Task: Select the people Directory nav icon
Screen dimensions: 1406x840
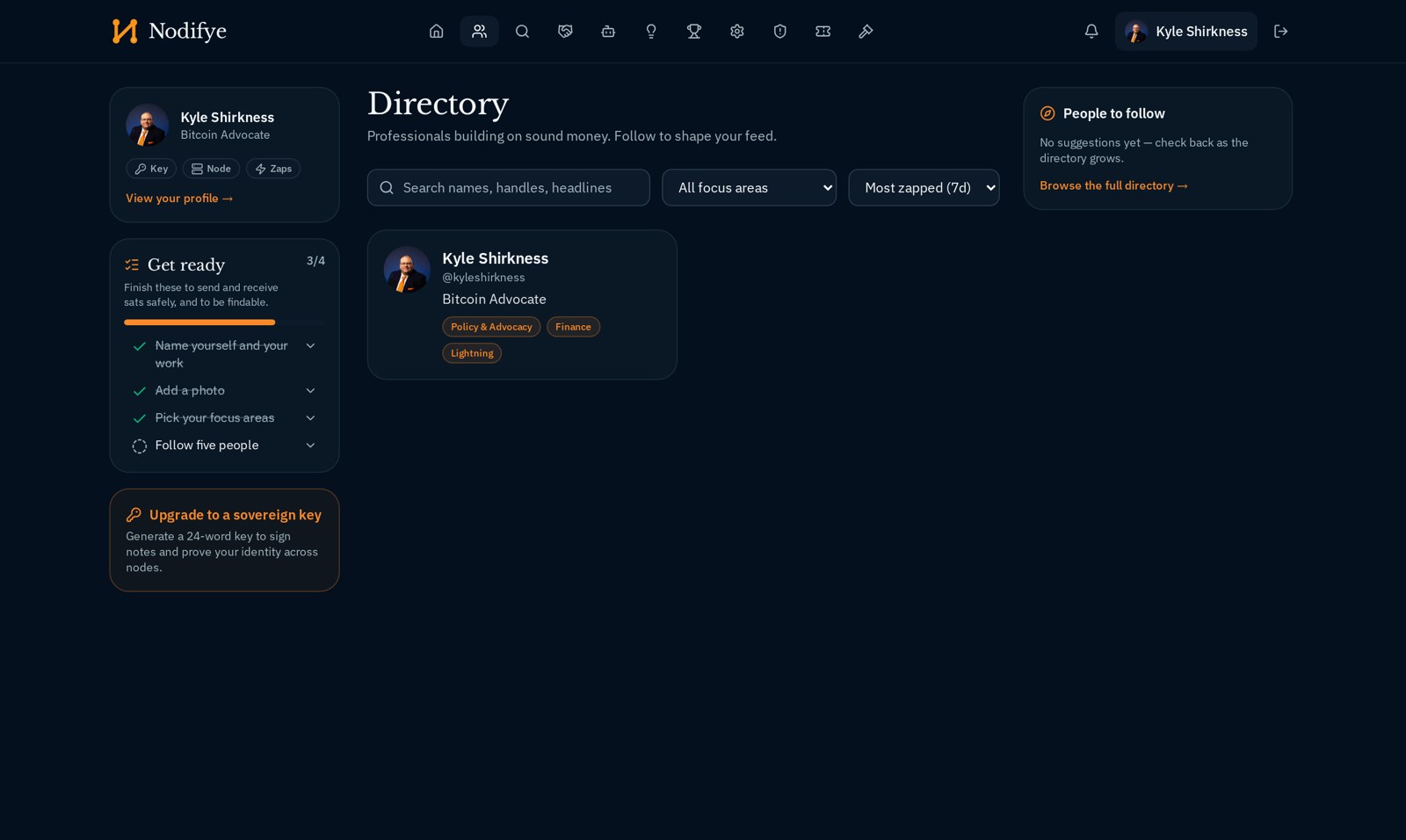Action: [479, 32]
